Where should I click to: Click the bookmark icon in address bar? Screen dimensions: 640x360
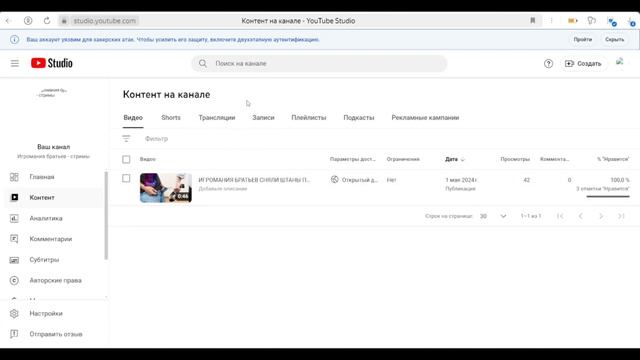pyautogui.click(x=533, y=21)
